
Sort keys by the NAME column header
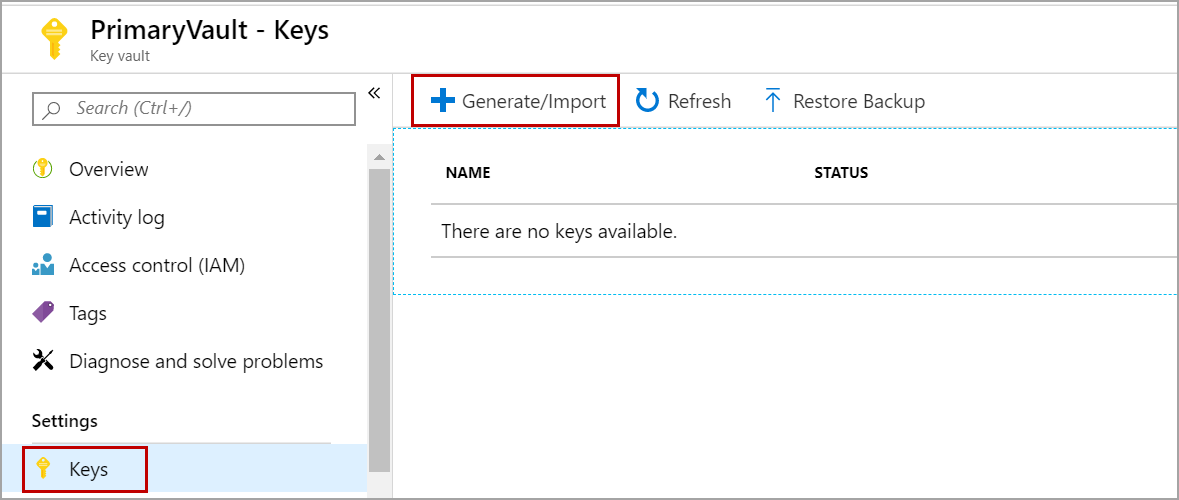(x=468, y=173)
